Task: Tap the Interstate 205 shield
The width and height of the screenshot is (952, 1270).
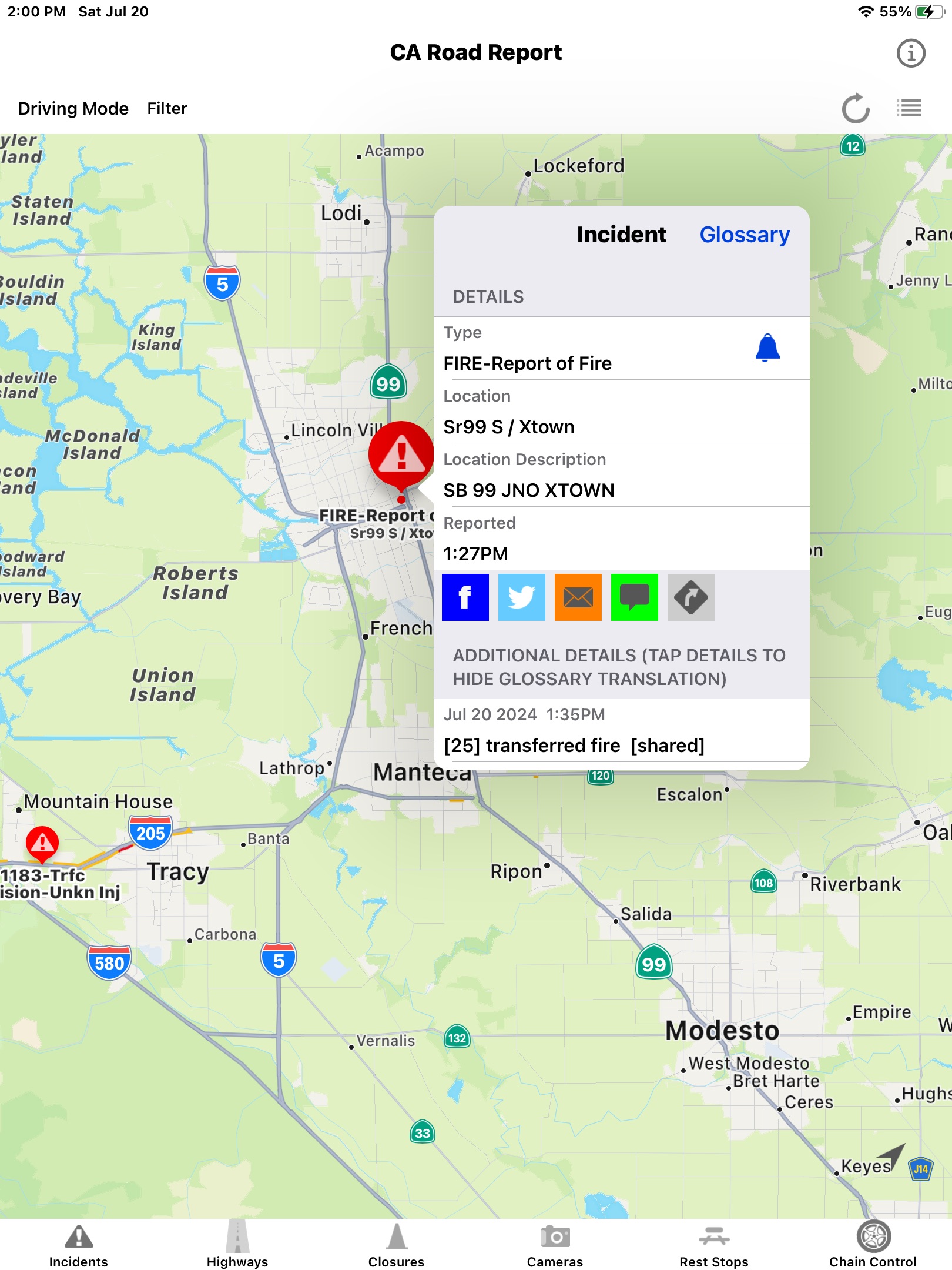Action: click(x=150, y=833)
